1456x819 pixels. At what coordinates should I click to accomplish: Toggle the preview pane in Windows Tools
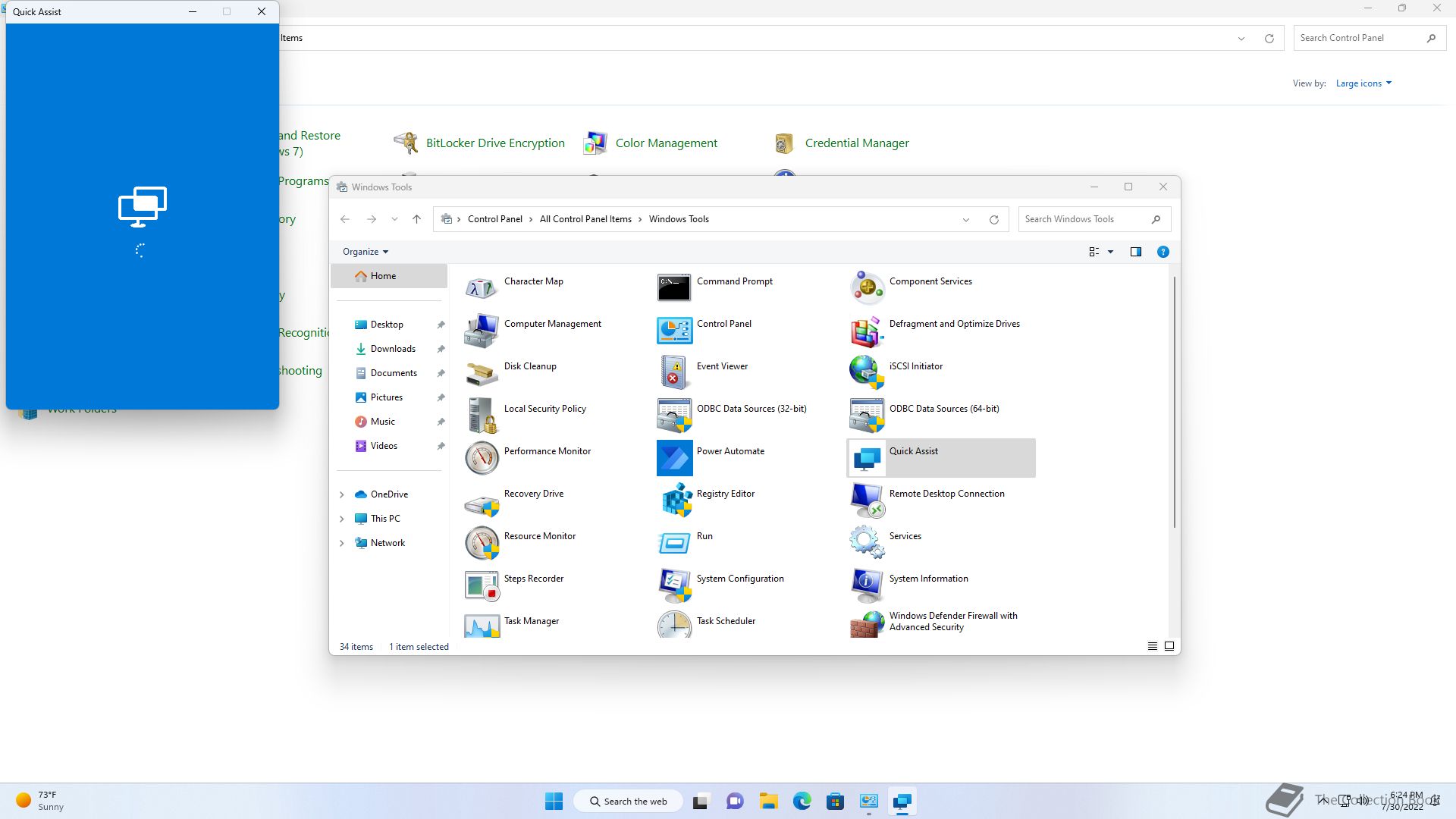1135,252
